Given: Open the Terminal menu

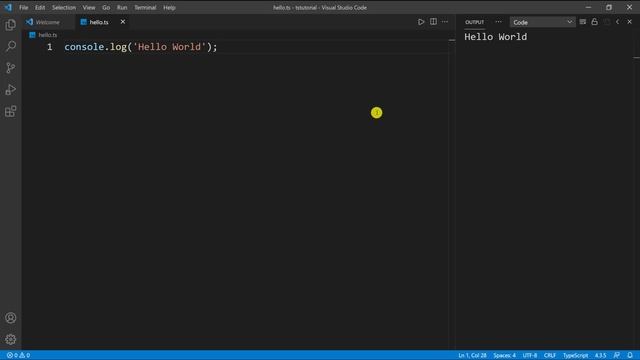Looking at the screenshot, I should [x=145, y=7].
